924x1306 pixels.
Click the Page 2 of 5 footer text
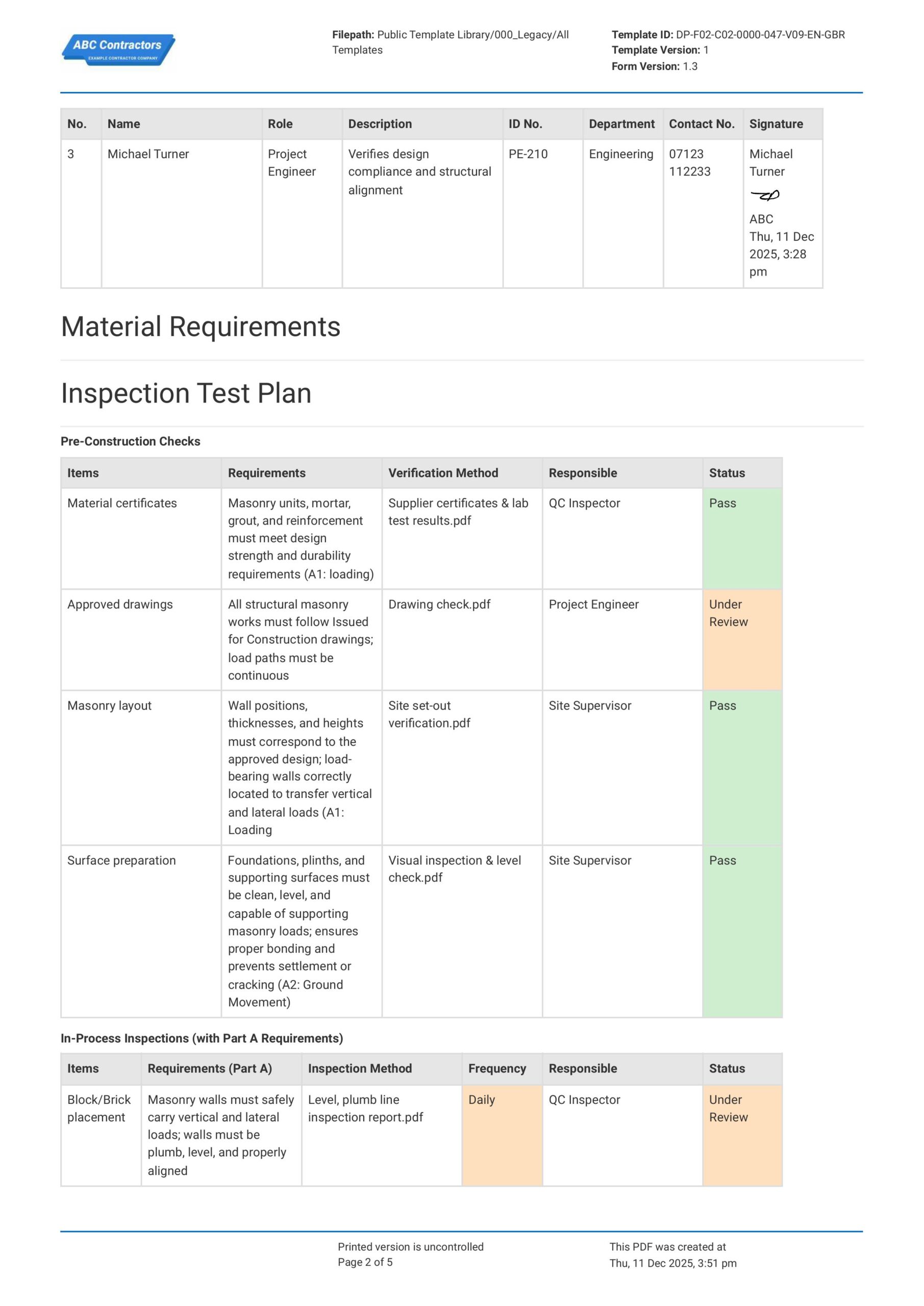pos(365,1262)
